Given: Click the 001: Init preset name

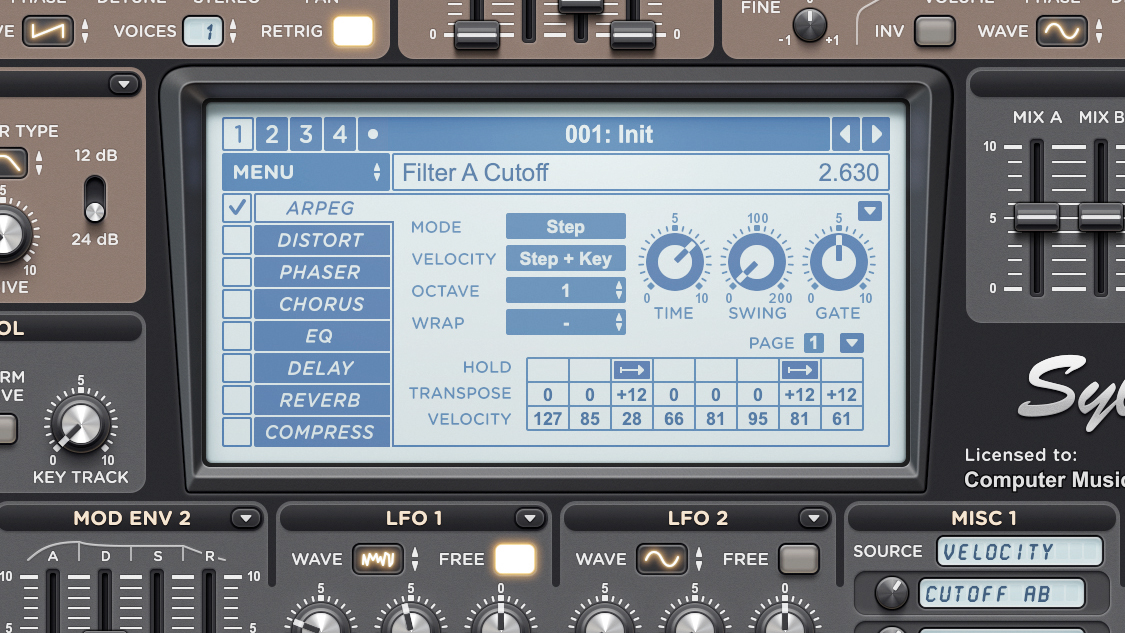Looking at the screenshot, I should [x=609, y=134].
